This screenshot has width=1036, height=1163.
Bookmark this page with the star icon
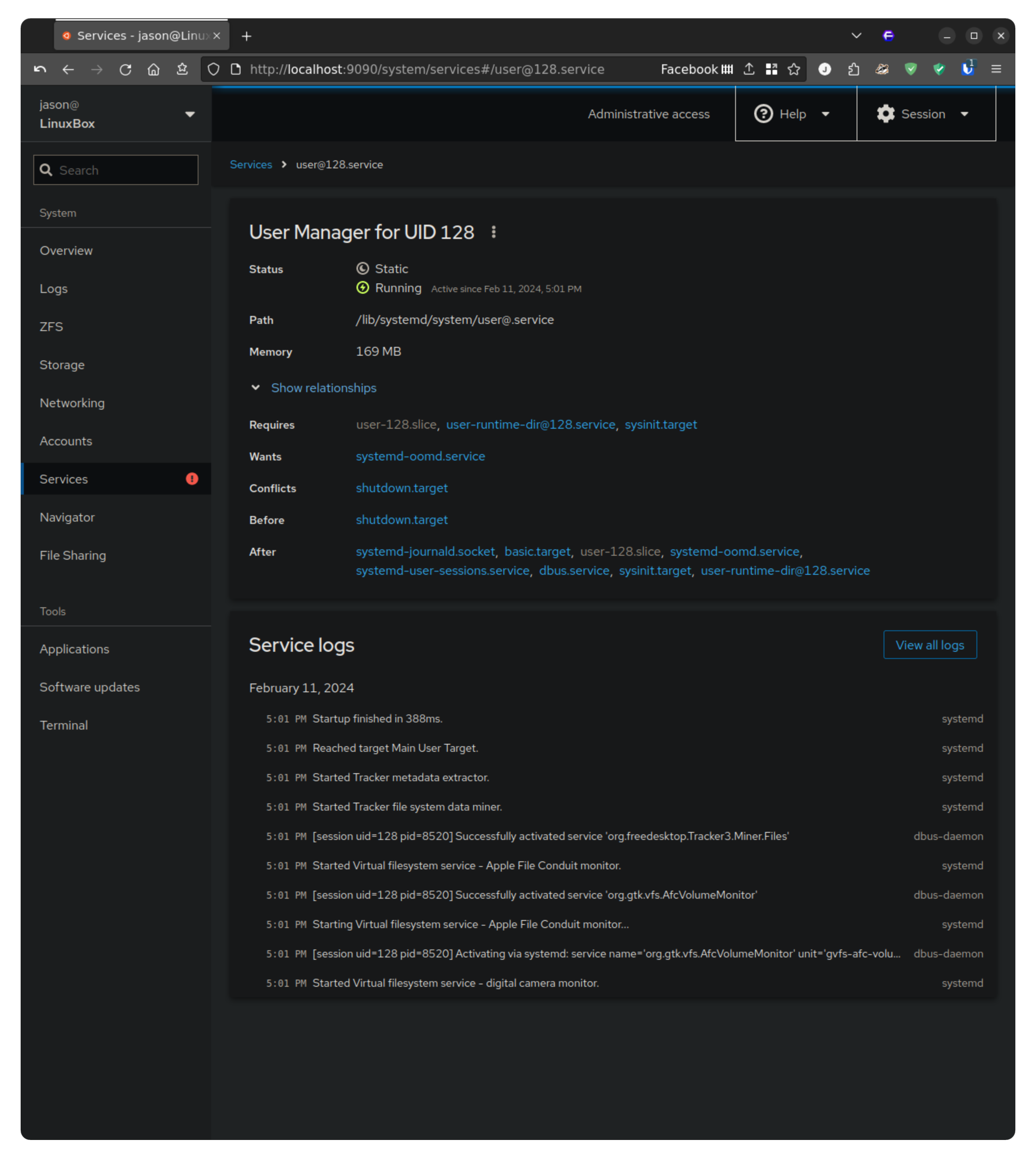[x=793, y=69]
